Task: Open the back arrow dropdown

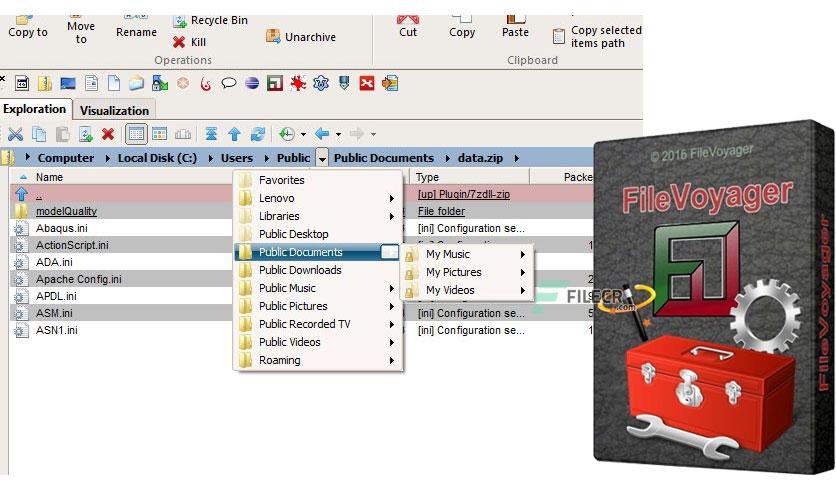Action: 339,134
